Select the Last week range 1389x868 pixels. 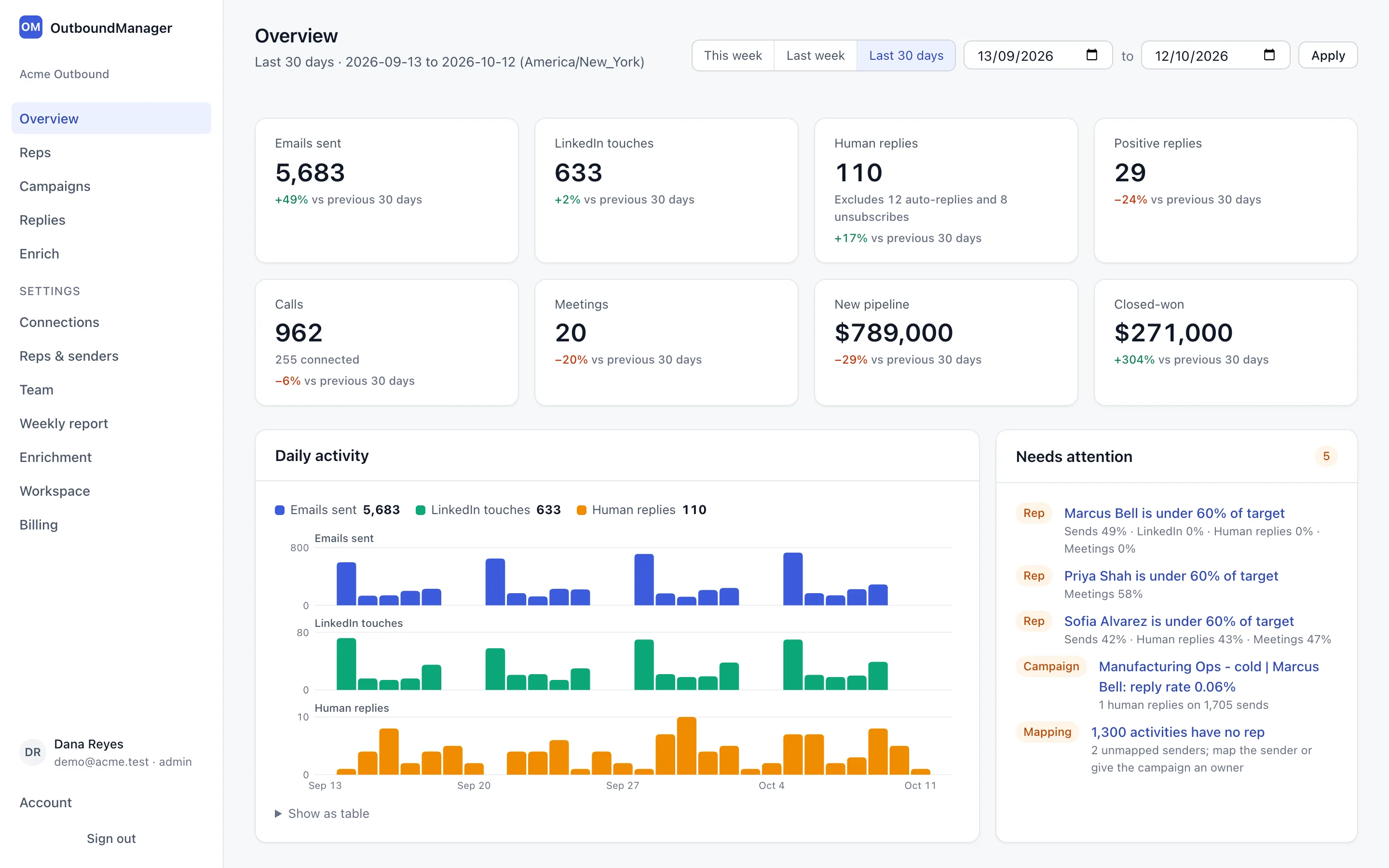point(815,55)
